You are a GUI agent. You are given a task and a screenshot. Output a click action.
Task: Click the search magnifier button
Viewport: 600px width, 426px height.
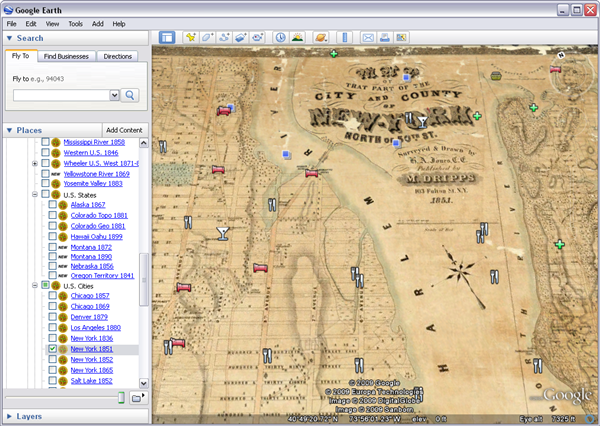point(130,95)
